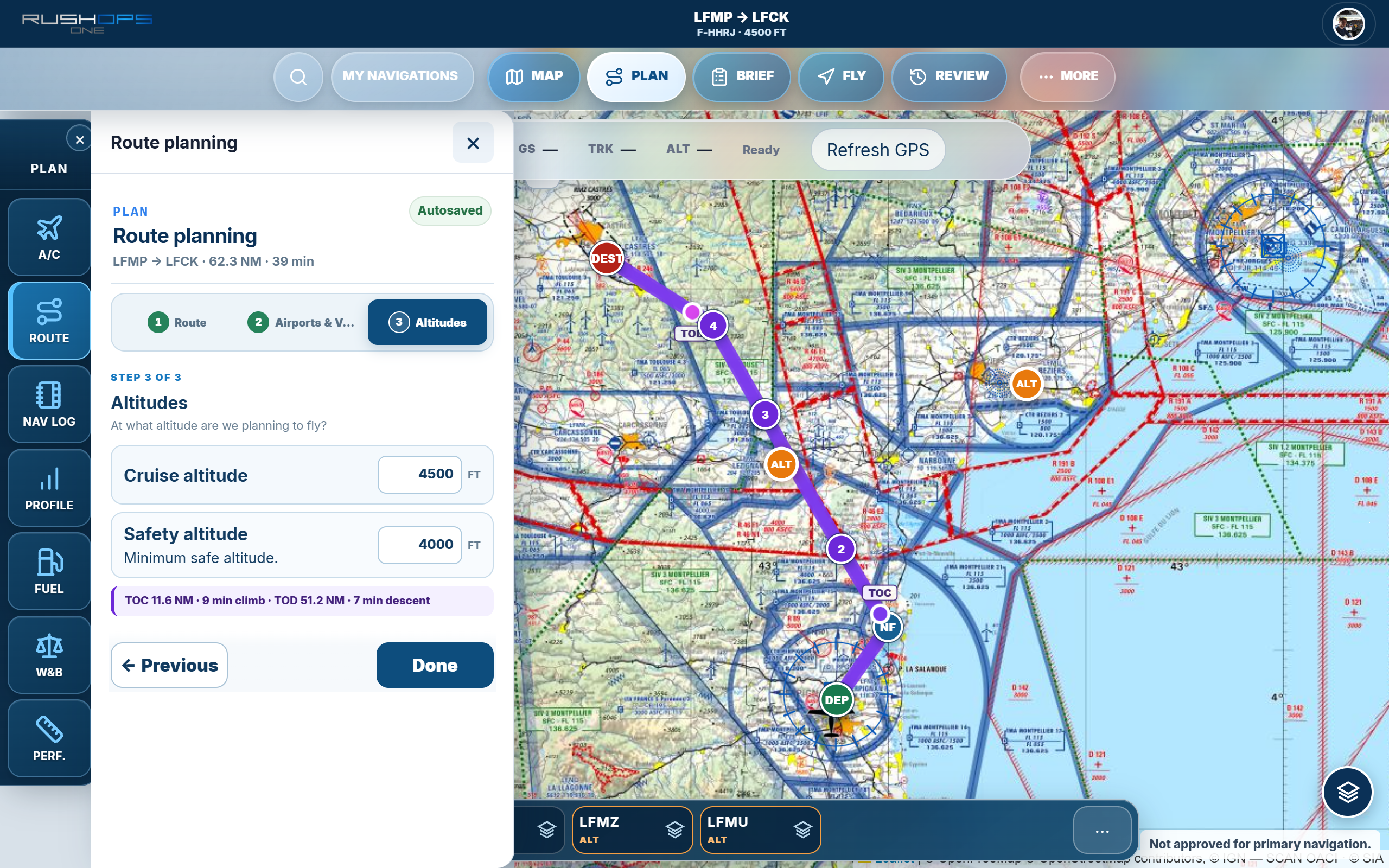1389x868 pixels.
Task: Go to step 1 Route
Action: 177,322
